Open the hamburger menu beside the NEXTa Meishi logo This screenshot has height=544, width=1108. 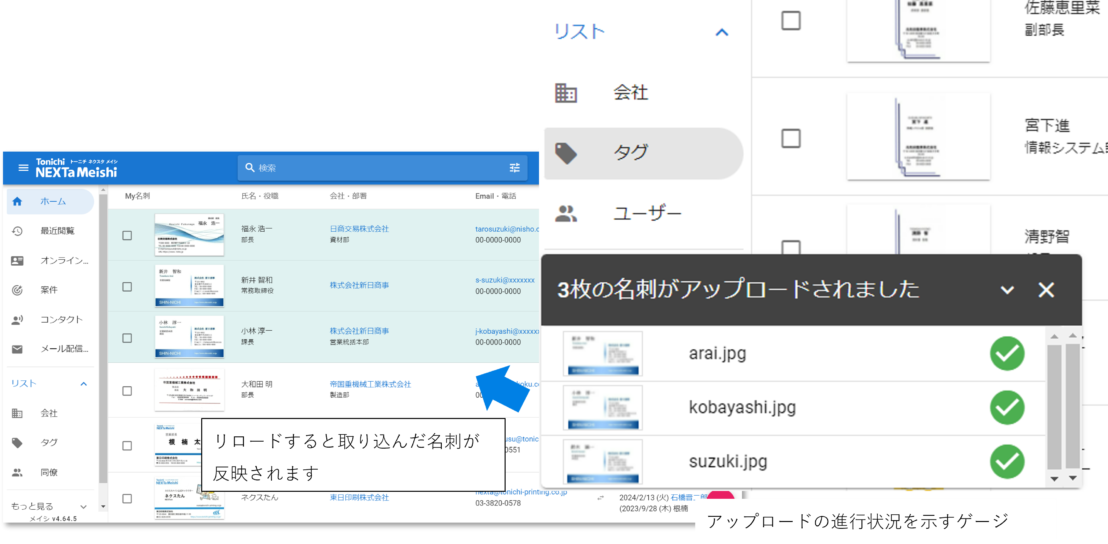point(23,167)
